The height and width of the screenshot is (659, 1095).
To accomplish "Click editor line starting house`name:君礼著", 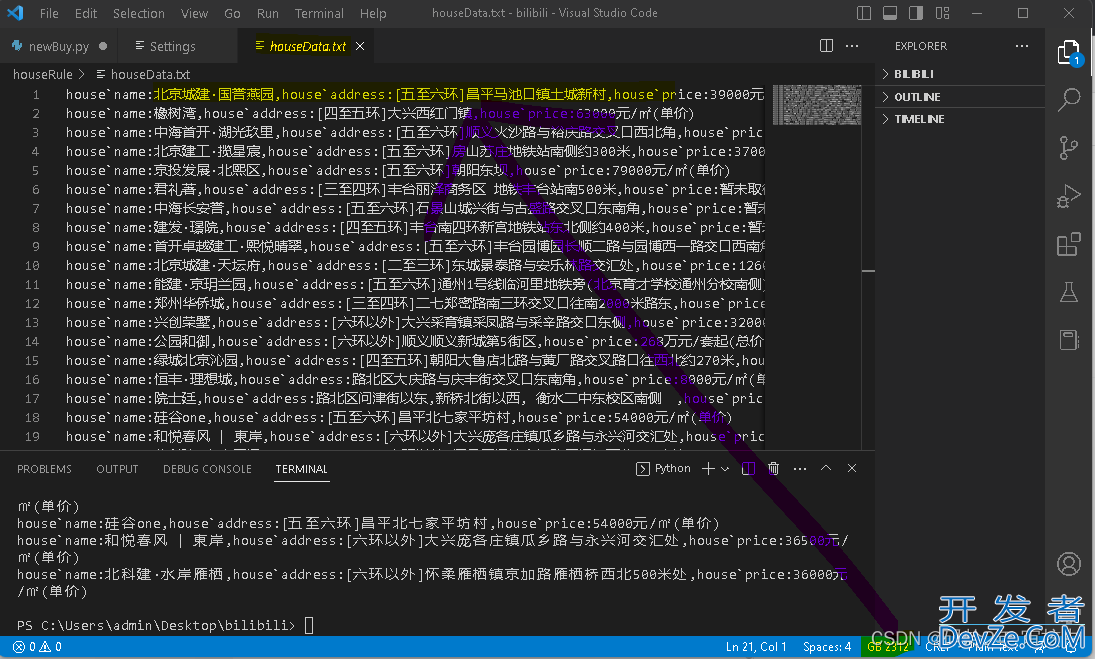I will (x=416, y=189).
